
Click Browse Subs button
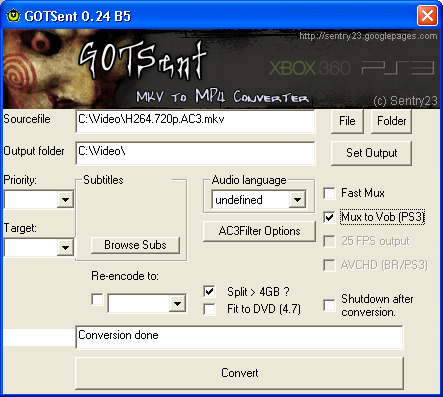click(135, 245)
